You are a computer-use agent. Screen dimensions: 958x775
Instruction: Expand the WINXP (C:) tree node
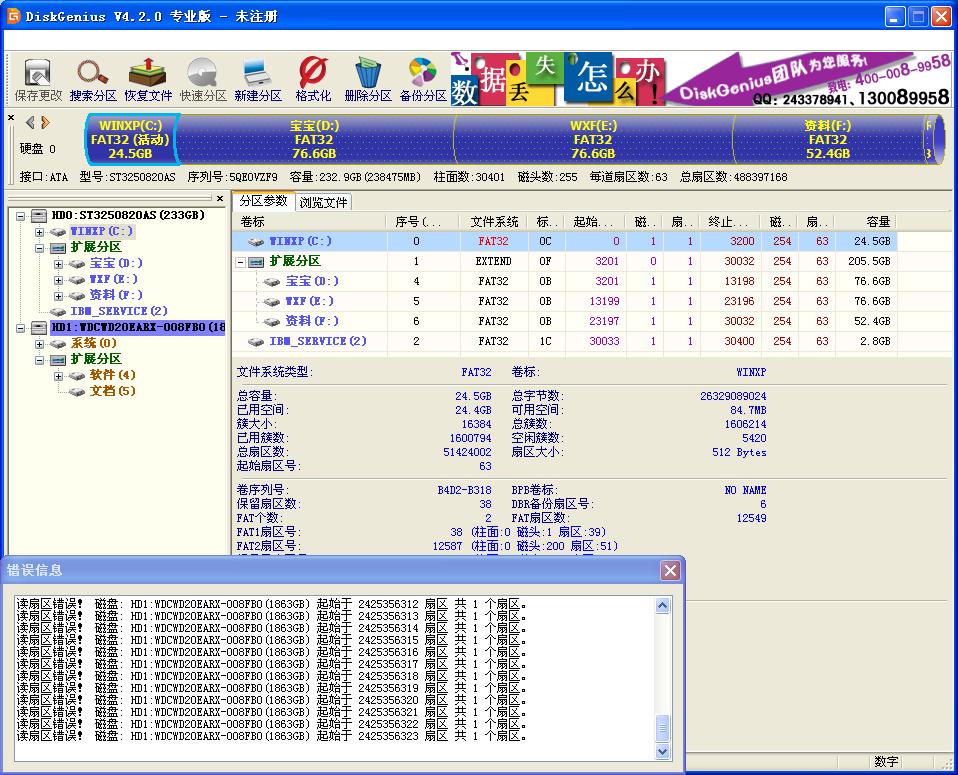tap(39, 232)
